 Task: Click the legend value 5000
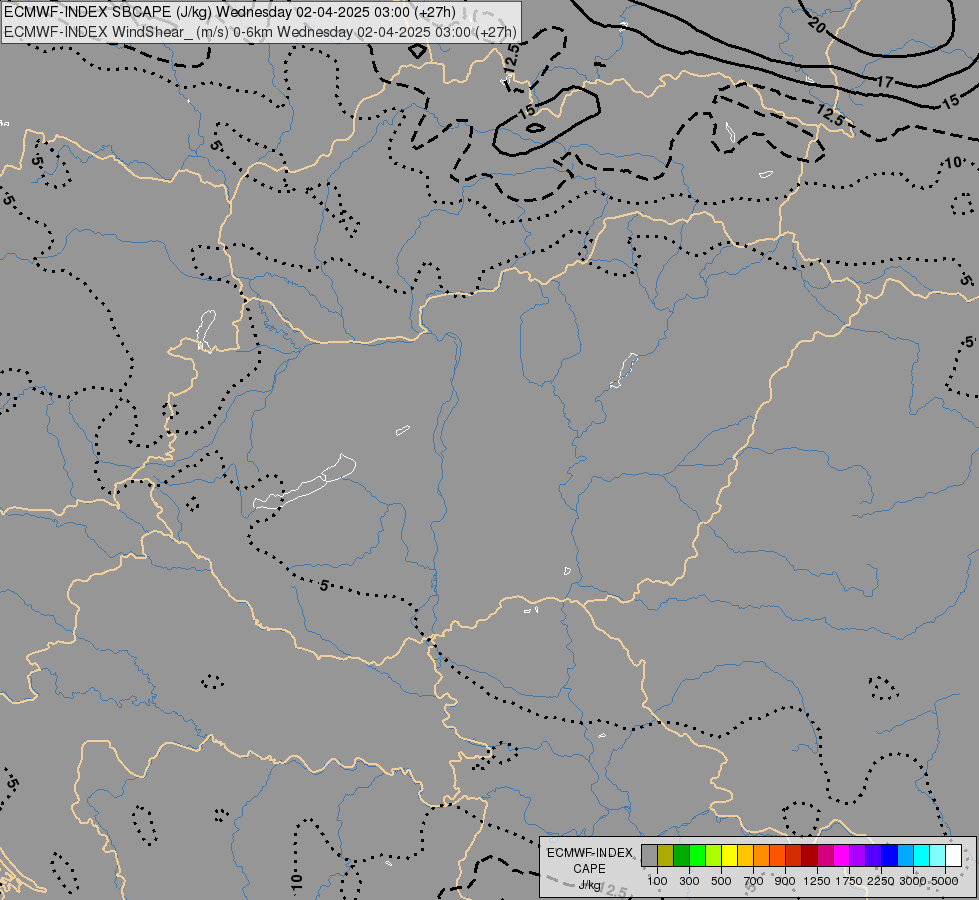click(945, 881)
